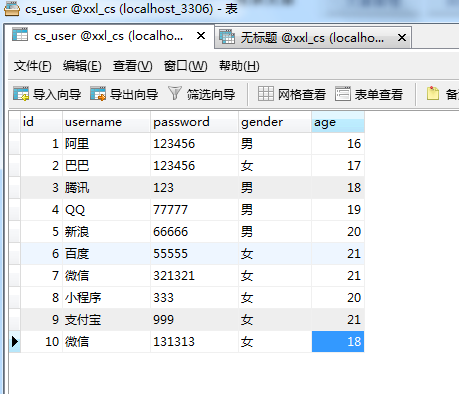Click the Import Wizard icon
This screenshot has height=394, width=459.
coord(21,94)
